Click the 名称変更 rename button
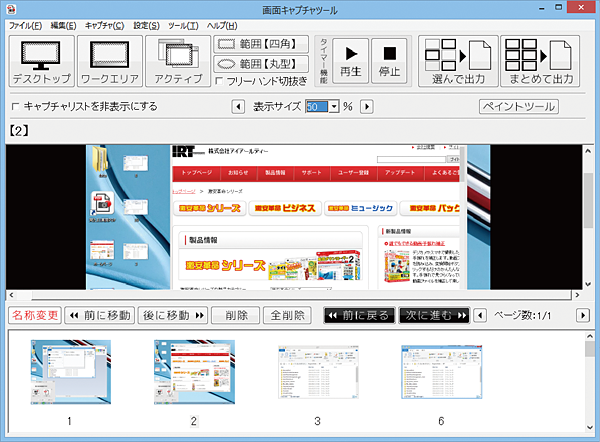This screenshot has width=600, height=442. click(33, 315)
